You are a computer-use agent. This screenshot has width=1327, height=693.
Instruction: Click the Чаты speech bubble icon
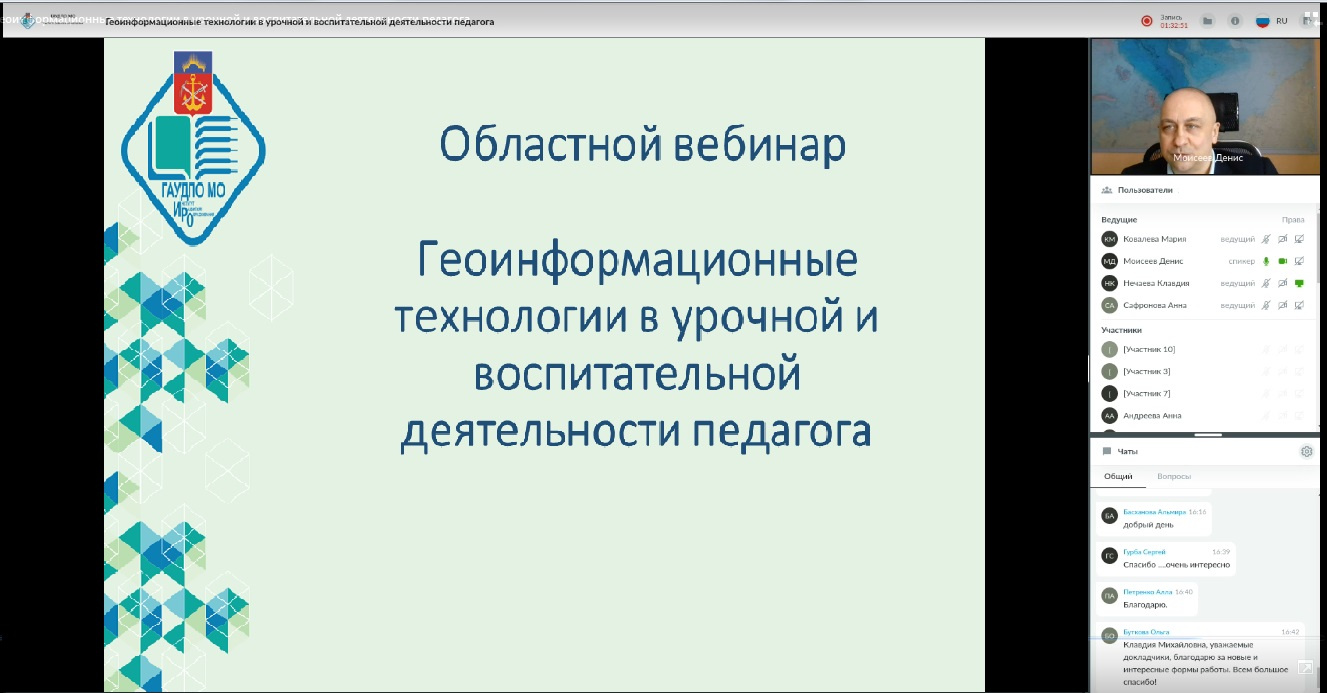coord(1107,451)
